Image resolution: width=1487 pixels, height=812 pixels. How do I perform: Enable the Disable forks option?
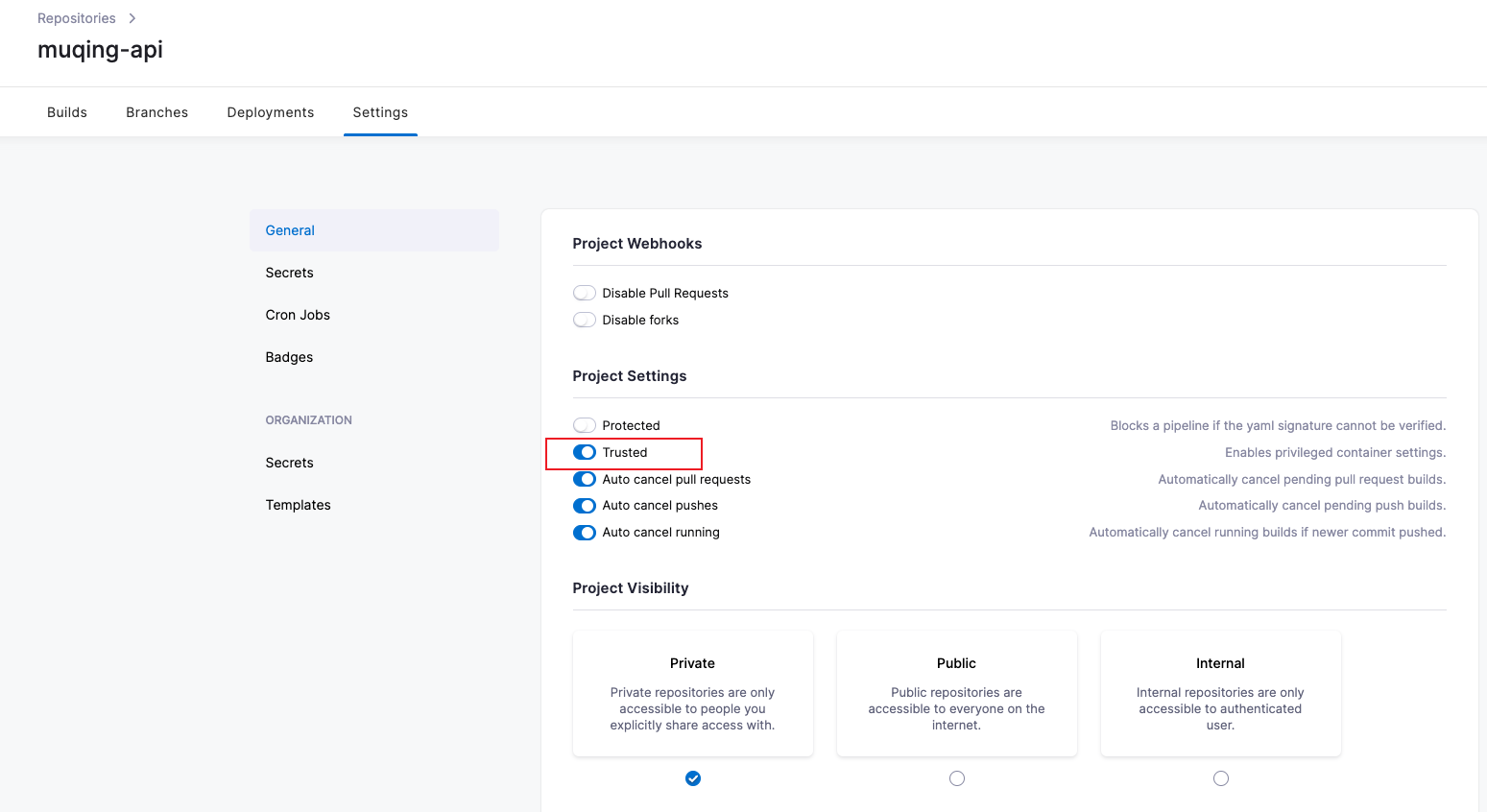(585, 320)
